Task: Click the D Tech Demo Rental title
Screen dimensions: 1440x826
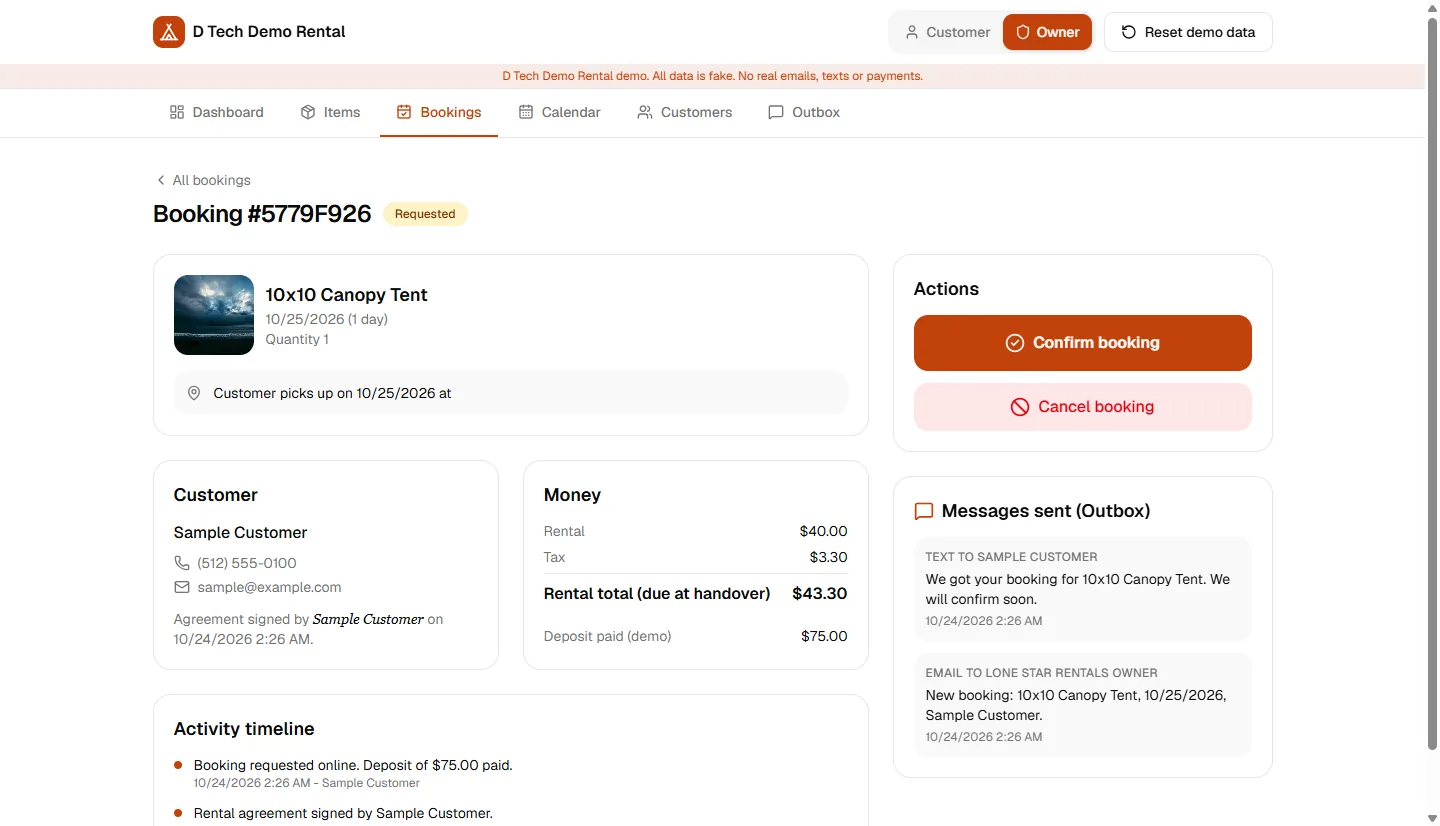Action: (x=269, y=32)
